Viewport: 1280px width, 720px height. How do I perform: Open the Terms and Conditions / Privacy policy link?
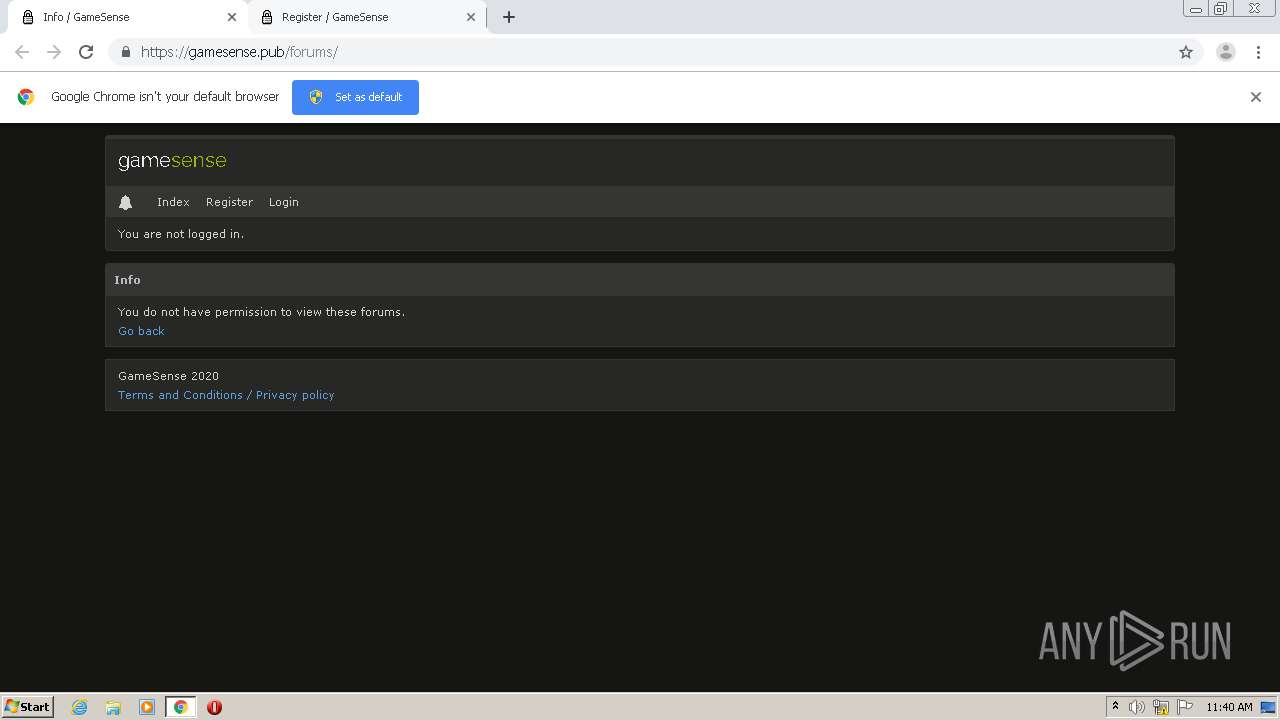(x=226, y=395)
